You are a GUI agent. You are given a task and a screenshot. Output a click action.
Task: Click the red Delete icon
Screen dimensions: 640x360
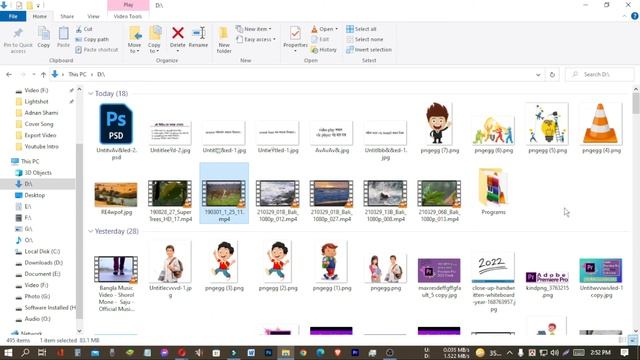point(178,33)
